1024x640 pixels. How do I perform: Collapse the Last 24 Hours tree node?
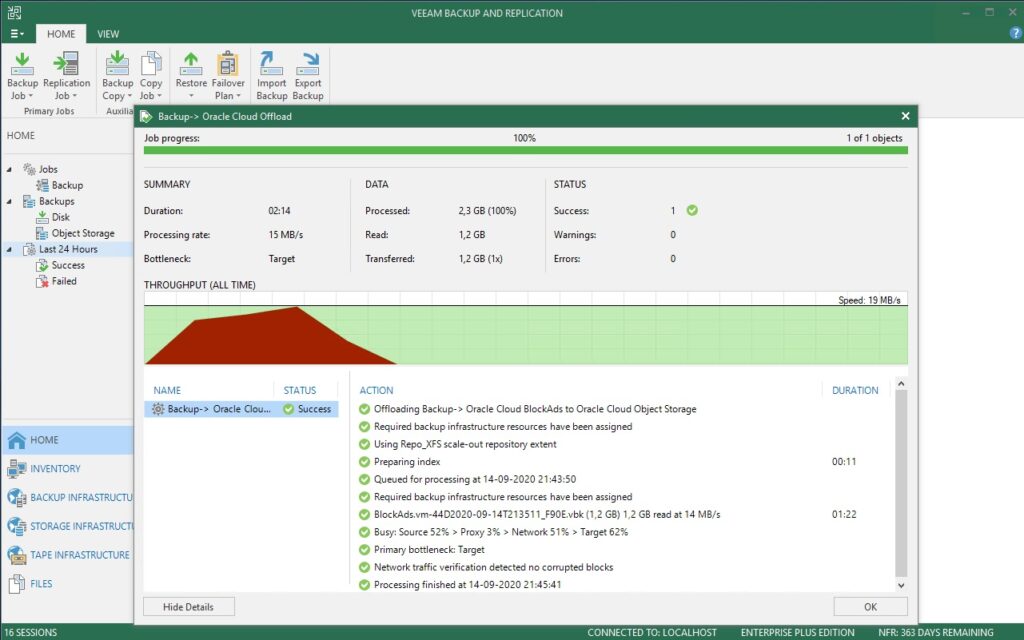9,249
